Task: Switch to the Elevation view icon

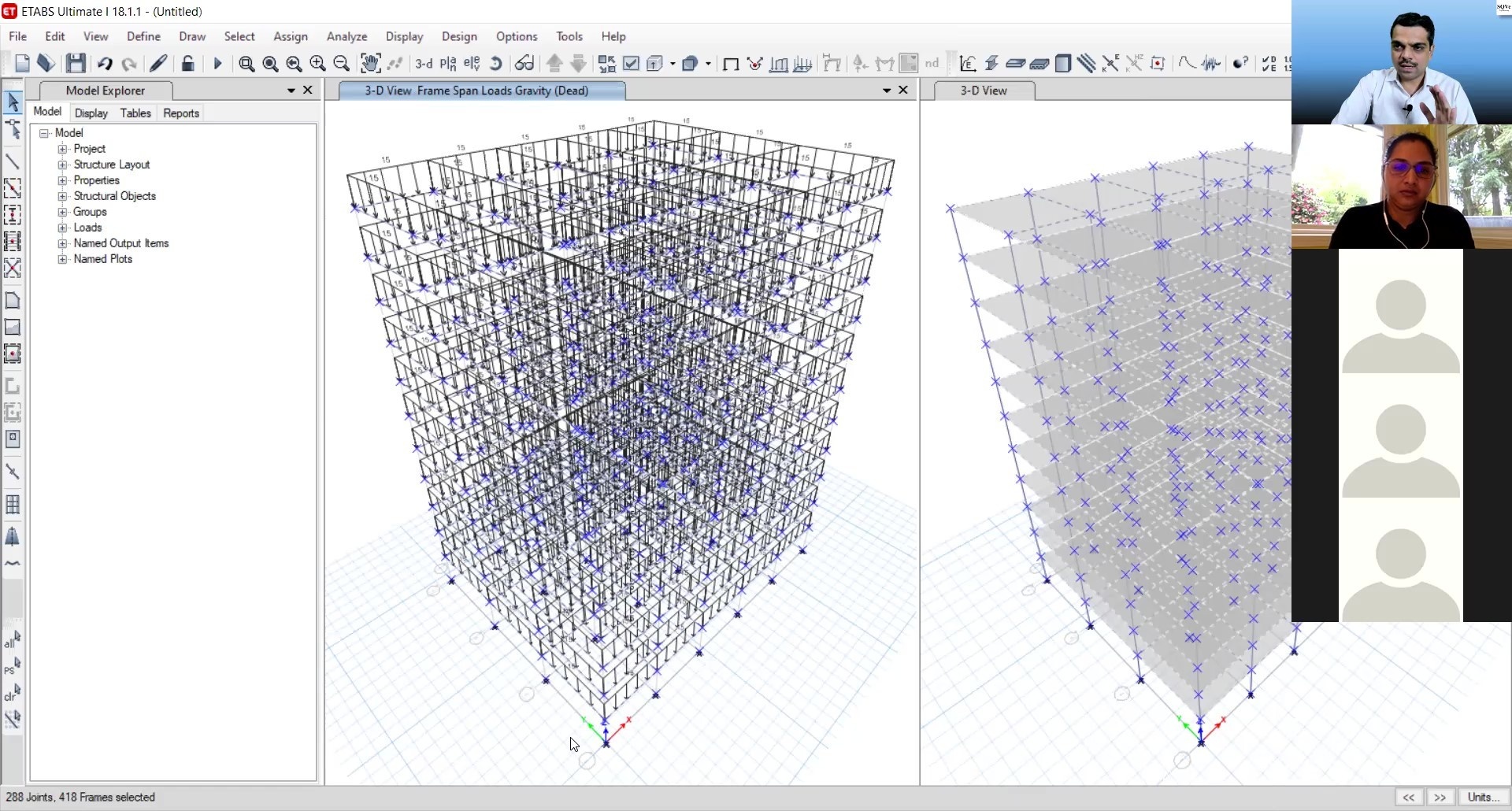Action: click(472, 64)
